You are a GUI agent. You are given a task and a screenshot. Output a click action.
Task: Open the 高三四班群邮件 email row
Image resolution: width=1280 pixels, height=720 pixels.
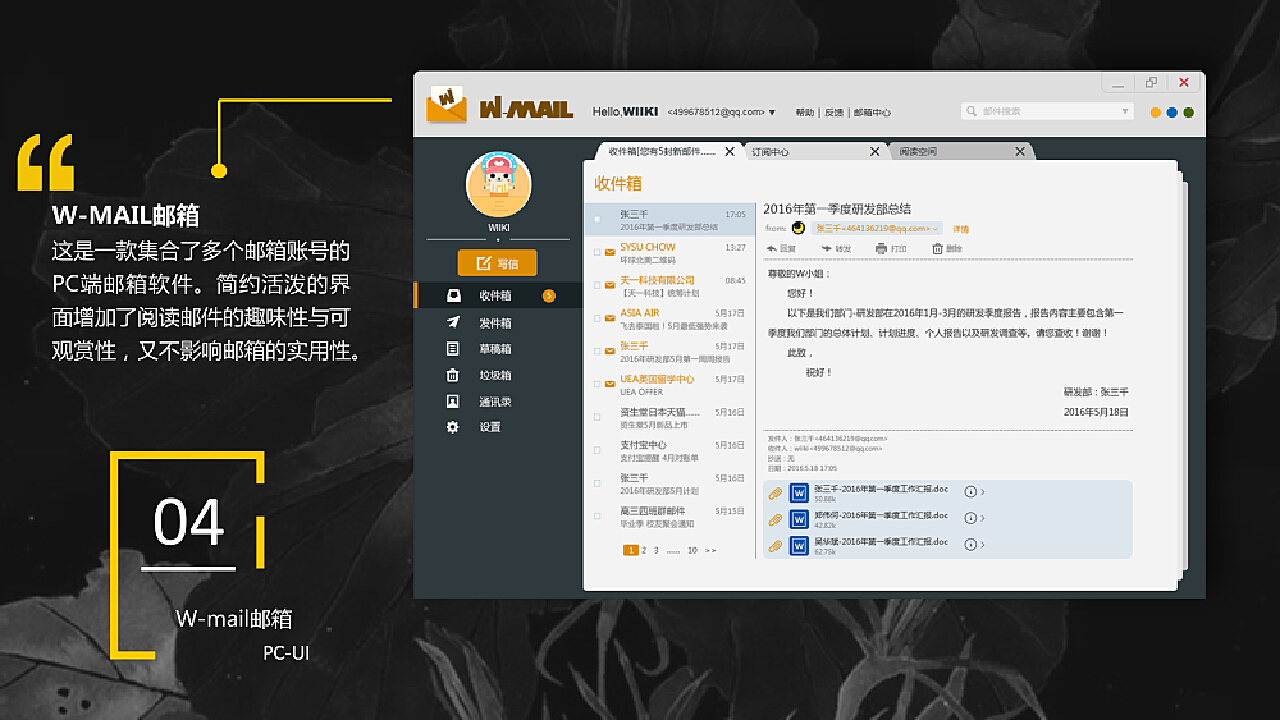668,516
